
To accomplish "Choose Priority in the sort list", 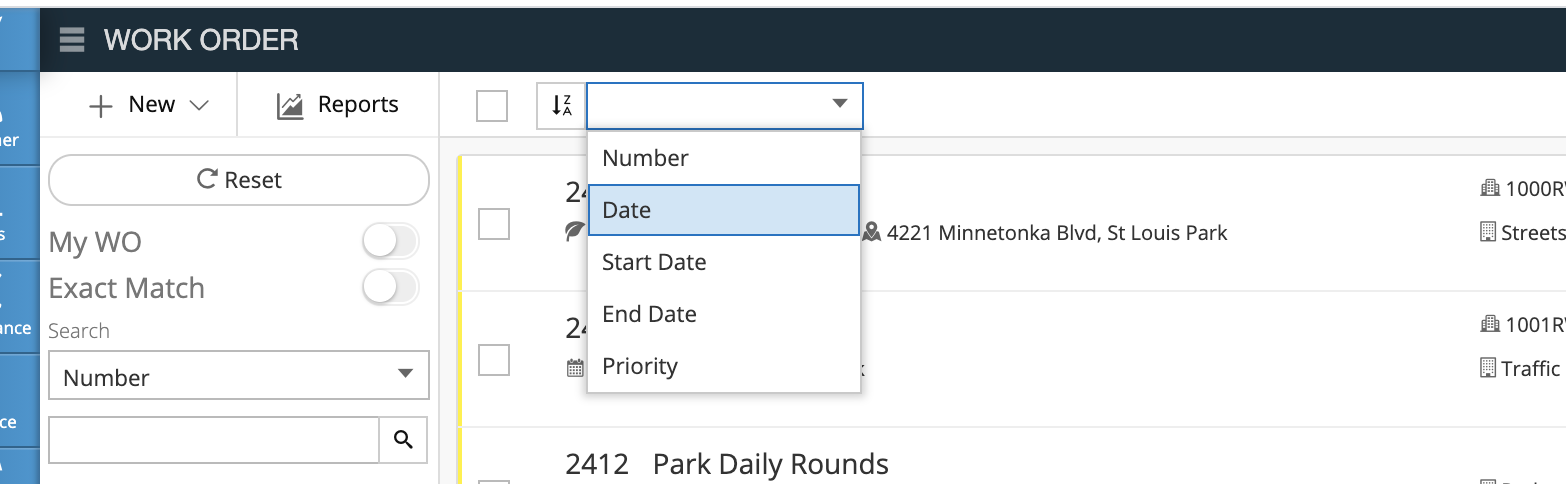I will 724,366.
